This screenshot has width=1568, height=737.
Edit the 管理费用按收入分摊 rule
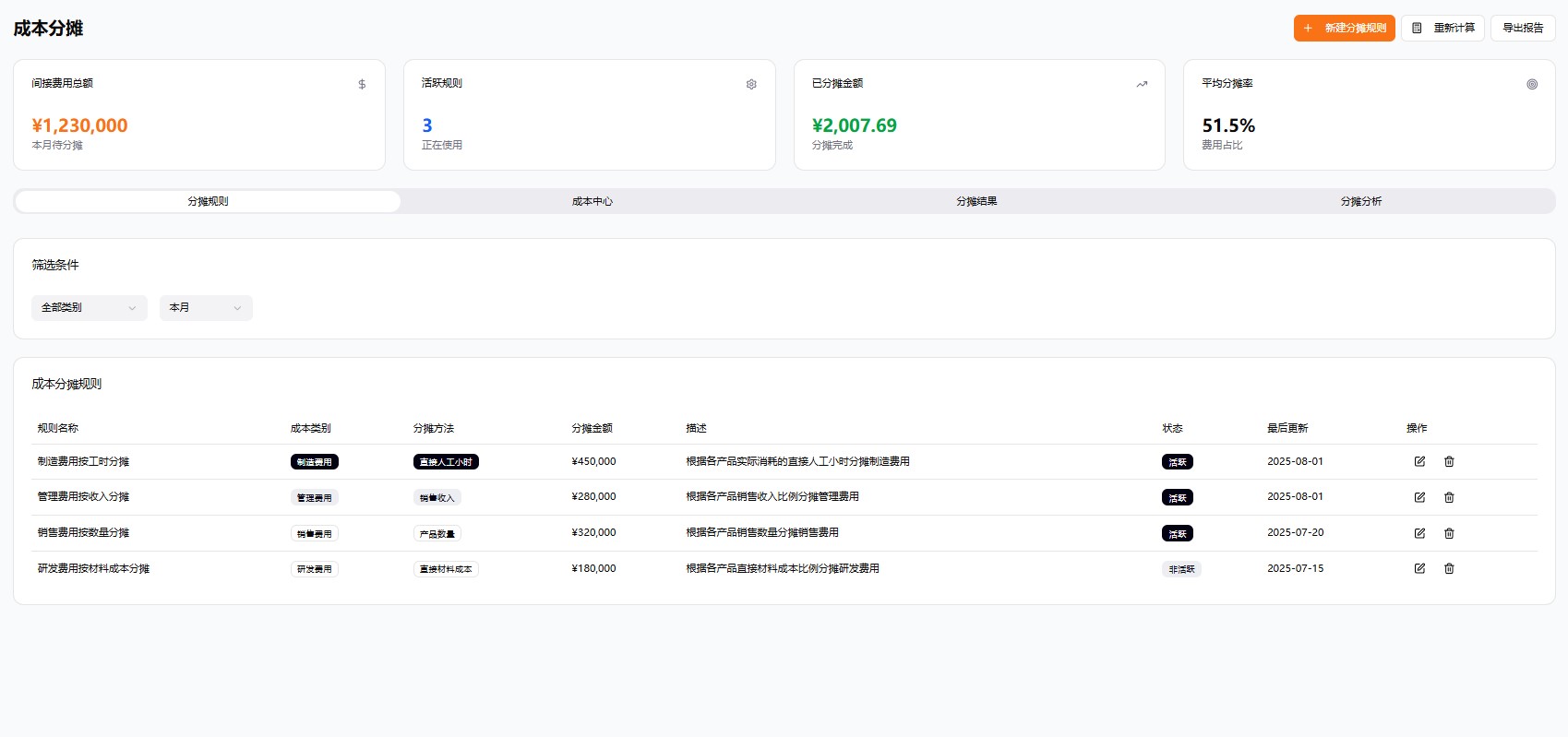pyautogui.click(x=1419, y=497)
